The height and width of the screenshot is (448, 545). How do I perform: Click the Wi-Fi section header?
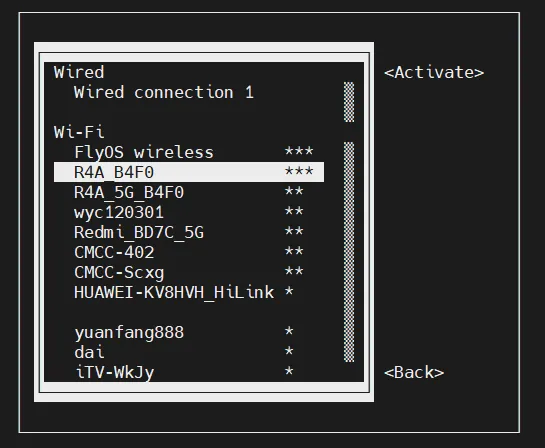point(79,132)
